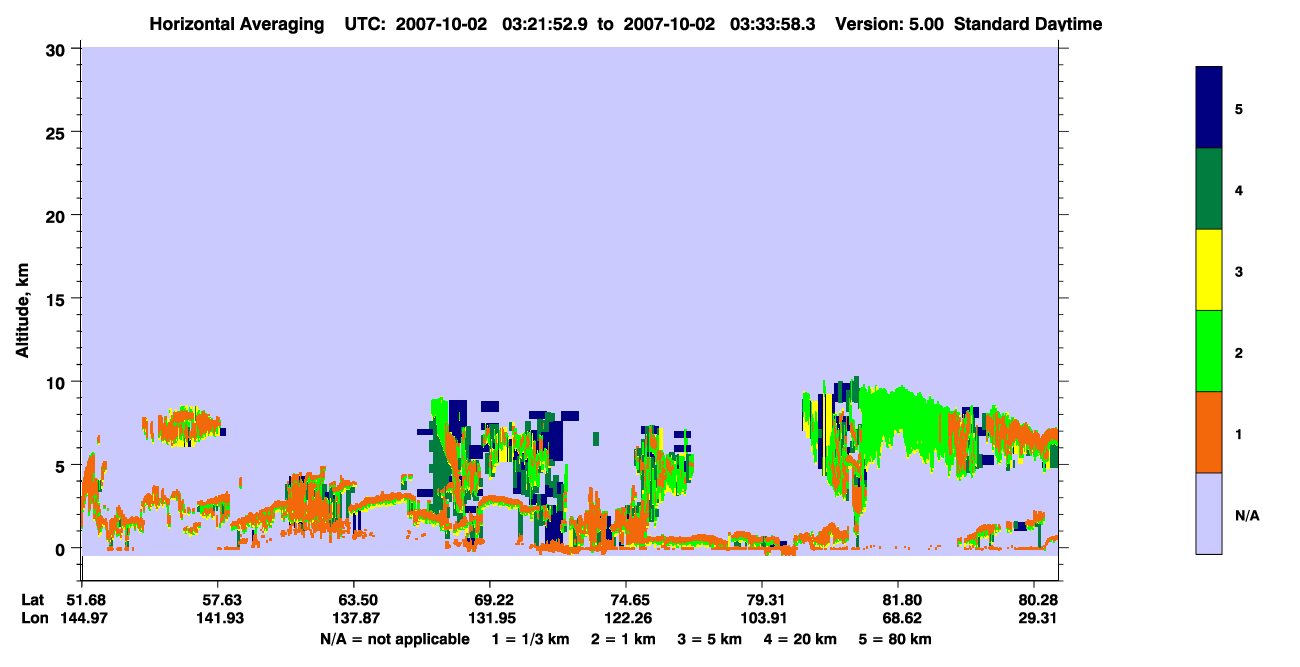
Task: Click the 'Lat' row label
Action: [x=32, y=600]
